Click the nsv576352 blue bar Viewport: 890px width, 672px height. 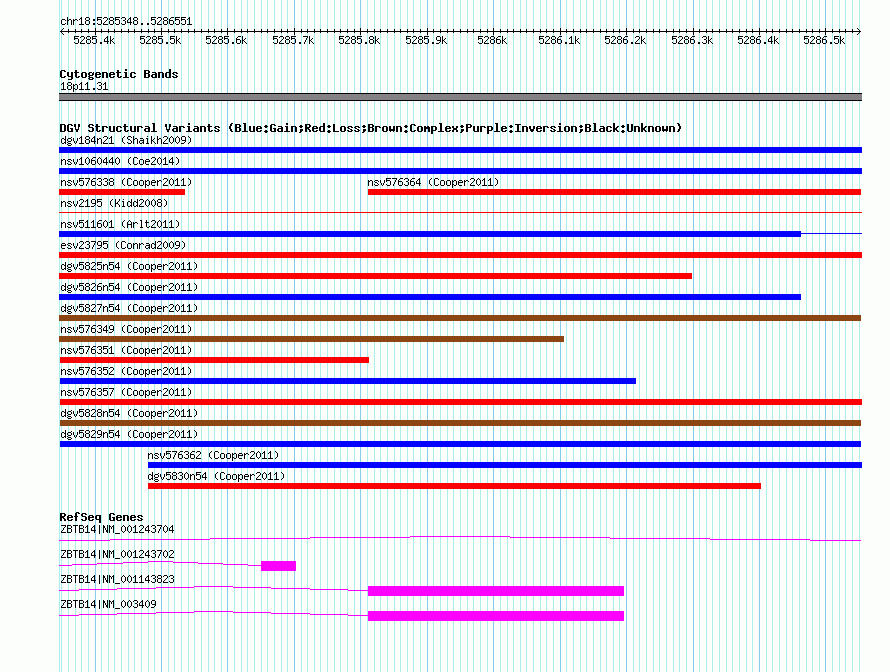click(x=347, y=381)
